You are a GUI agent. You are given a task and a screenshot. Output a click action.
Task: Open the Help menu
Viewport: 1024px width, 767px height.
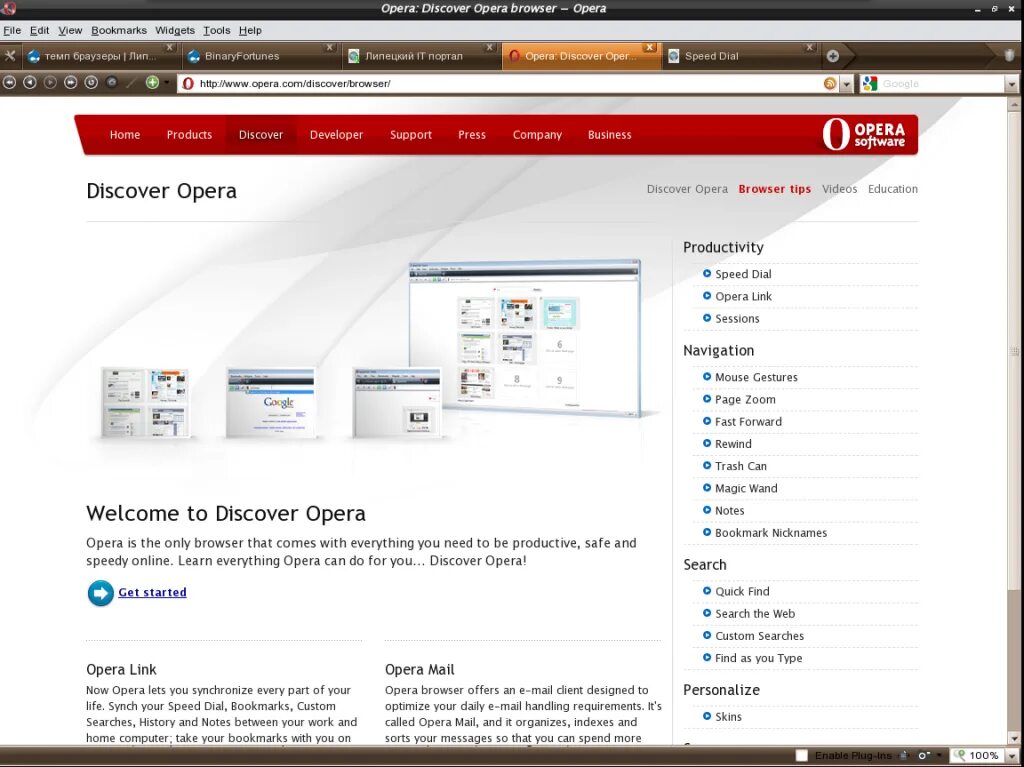(250, 30)
